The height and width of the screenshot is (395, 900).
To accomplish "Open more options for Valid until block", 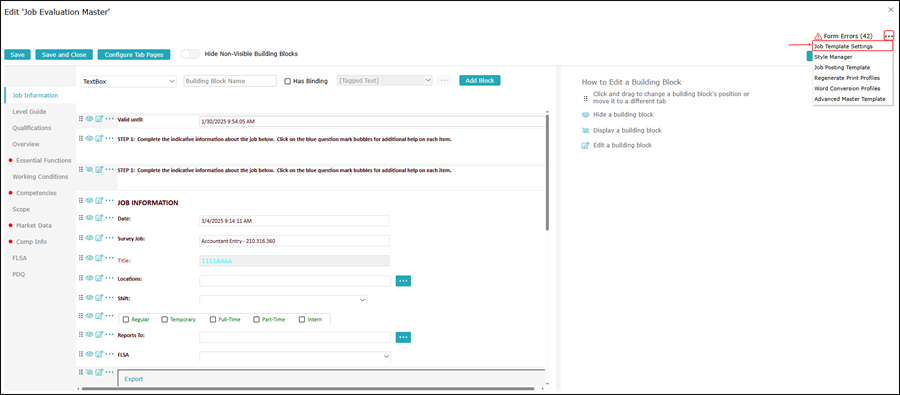I will 109,119.
